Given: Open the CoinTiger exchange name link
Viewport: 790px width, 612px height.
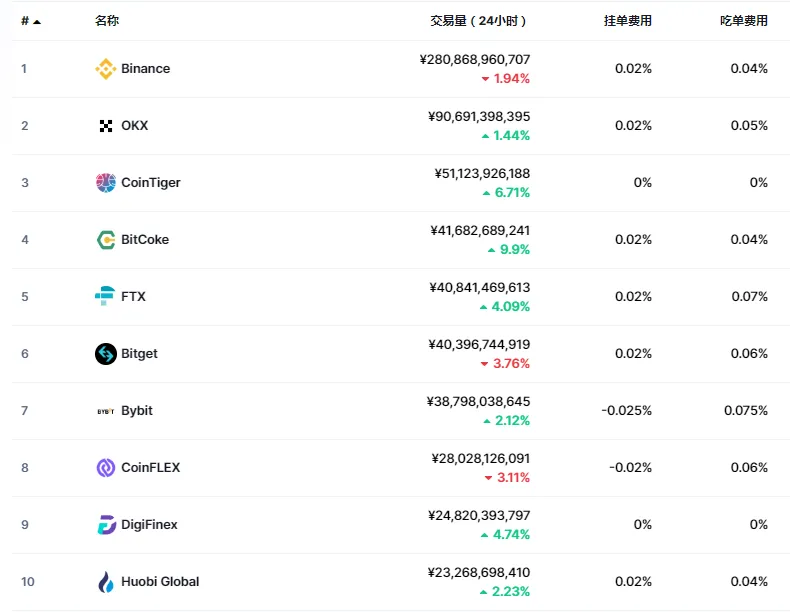Looking at the screenshot, I should pos(151,183).
